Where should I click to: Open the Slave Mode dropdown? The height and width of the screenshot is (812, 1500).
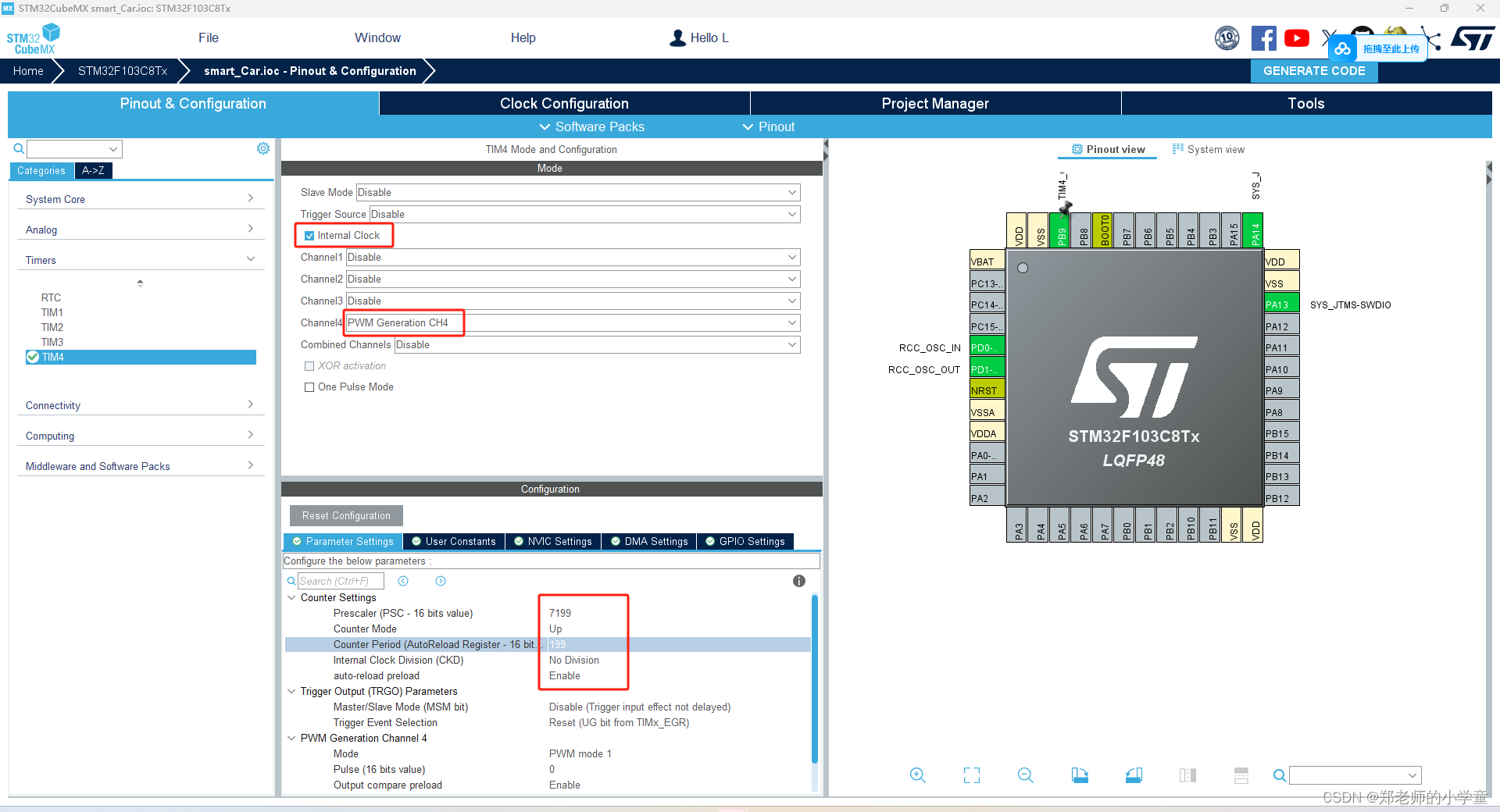578,192
